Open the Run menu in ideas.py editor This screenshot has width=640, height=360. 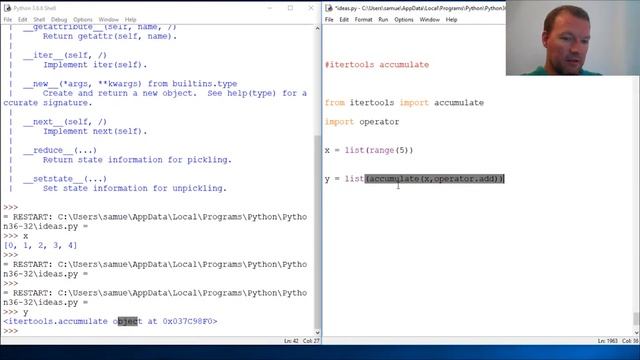click(x=383, y=20)
